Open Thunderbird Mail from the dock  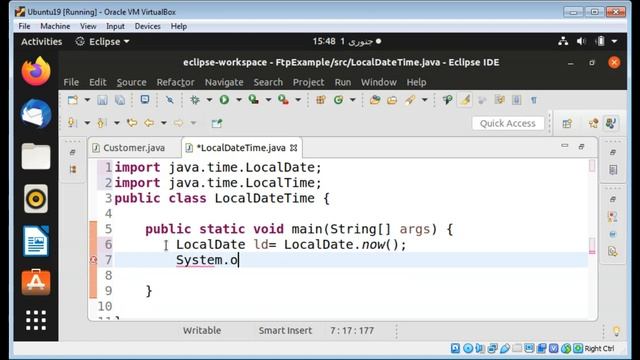[36, 114]
